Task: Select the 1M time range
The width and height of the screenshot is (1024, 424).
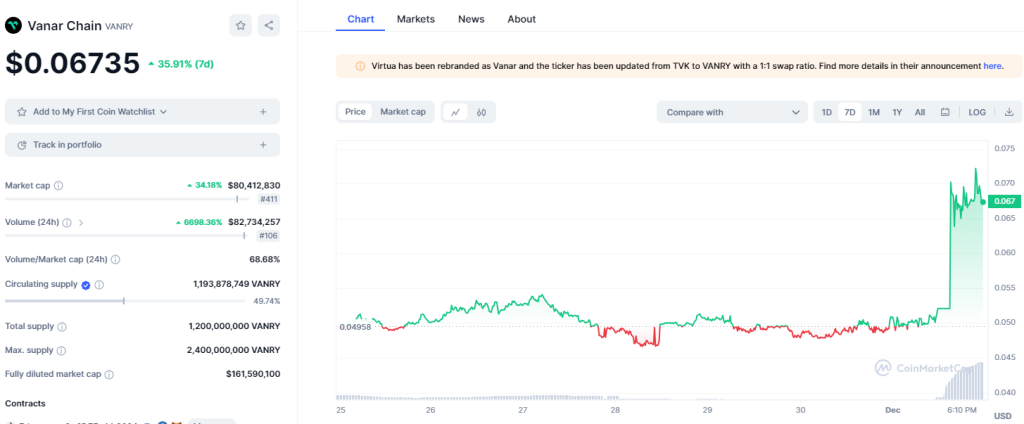Action: [874, 112]
